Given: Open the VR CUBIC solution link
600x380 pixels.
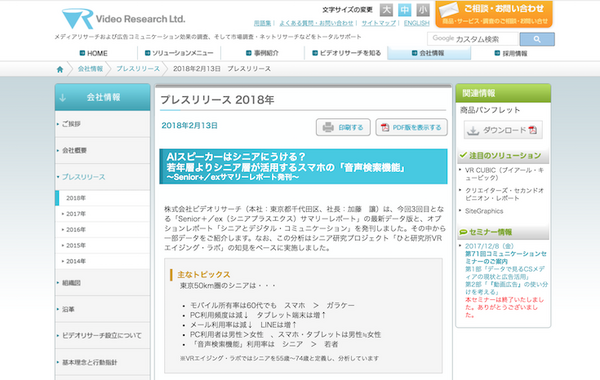Looking at the screenshot, I should coord(504,174).
